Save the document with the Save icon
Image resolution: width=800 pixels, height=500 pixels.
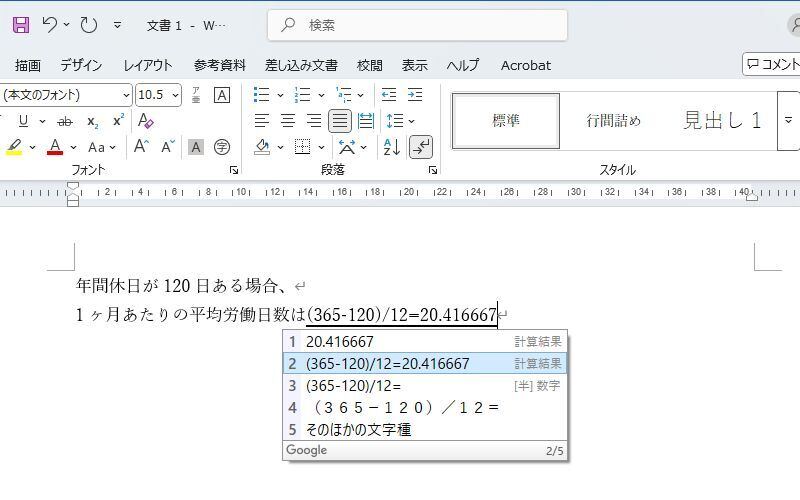pos(21,24)
